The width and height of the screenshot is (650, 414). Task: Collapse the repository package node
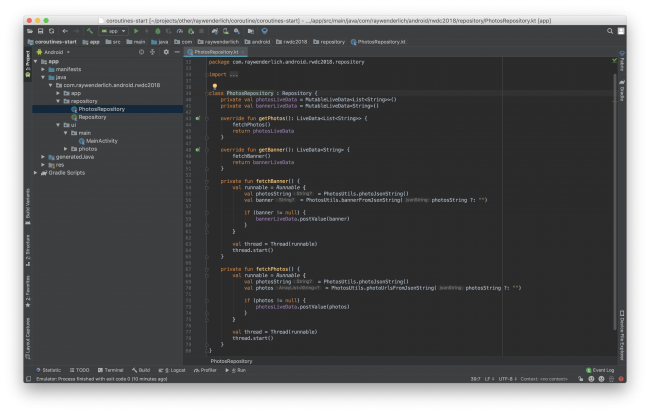point(58,101)
